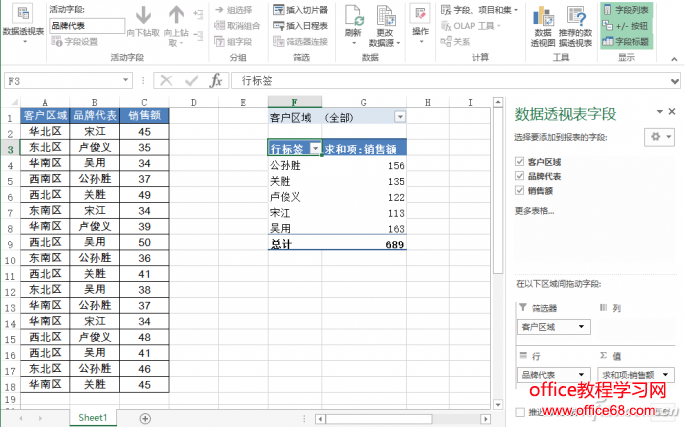Select the 总计 cell in pivot table
The height and width of the screenshot is (427, 685).
coord(294,244)
